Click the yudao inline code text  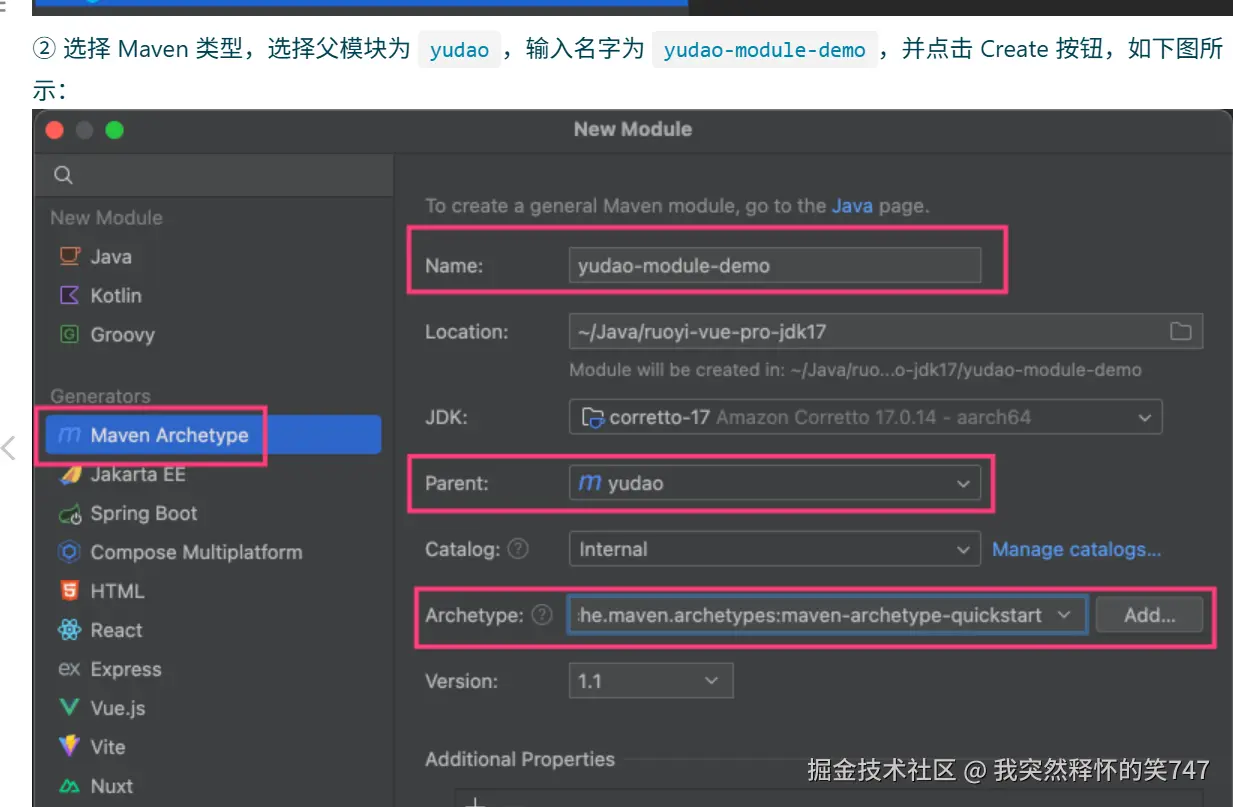click(x=459, y=50)
